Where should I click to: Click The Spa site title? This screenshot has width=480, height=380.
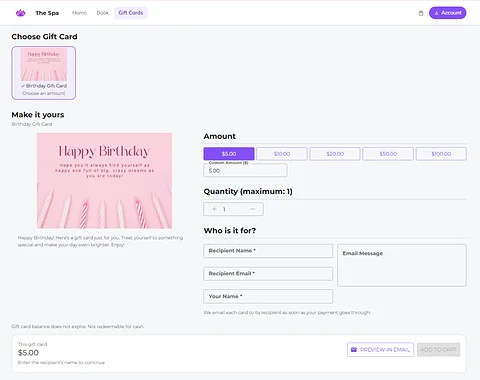point(47,13)
